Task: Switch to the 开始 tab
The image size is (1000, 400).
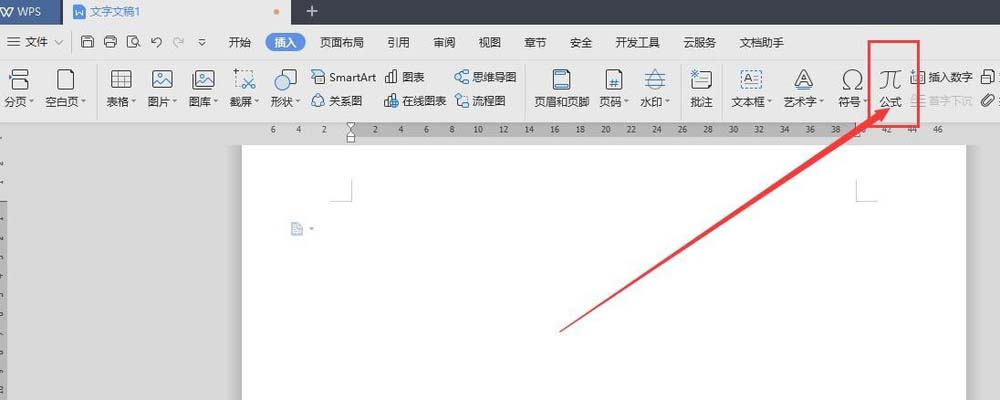Action: tap(240, 43)
